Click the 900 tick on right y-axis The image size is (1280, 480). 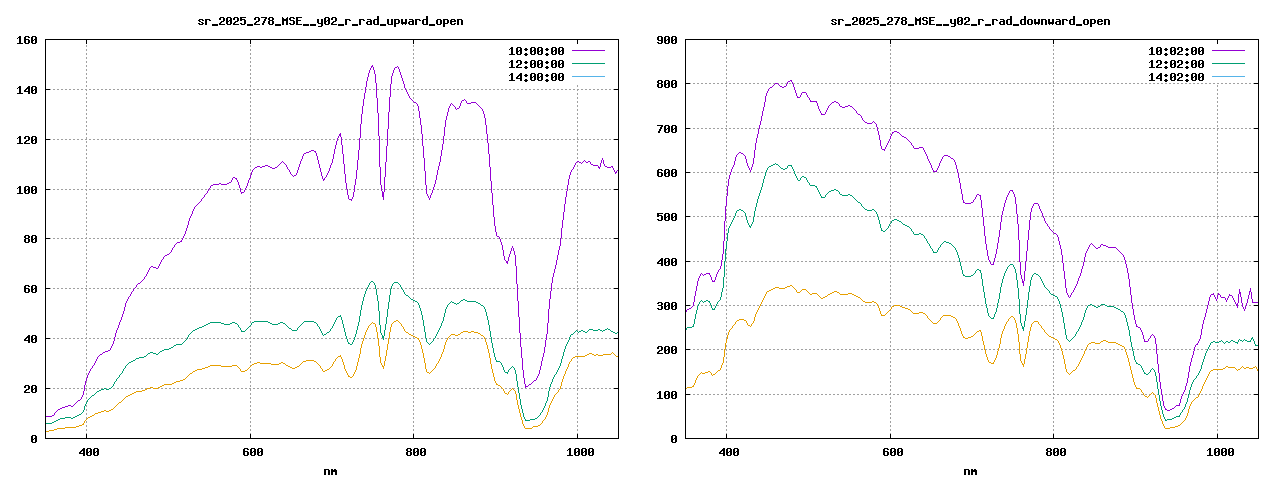(667, 40)
